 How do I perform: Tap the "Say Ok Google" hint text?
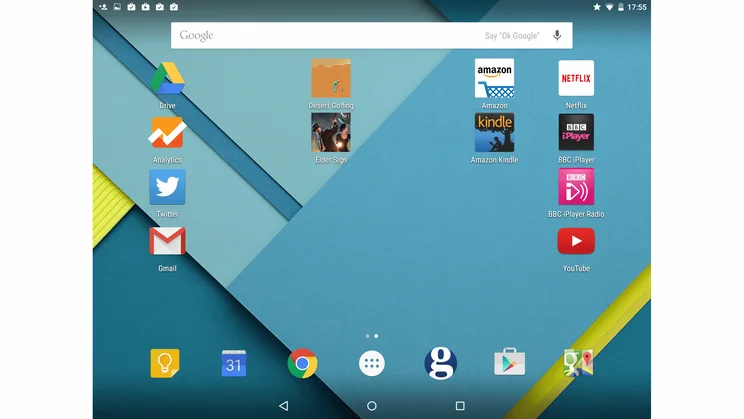tap(512, 36)
